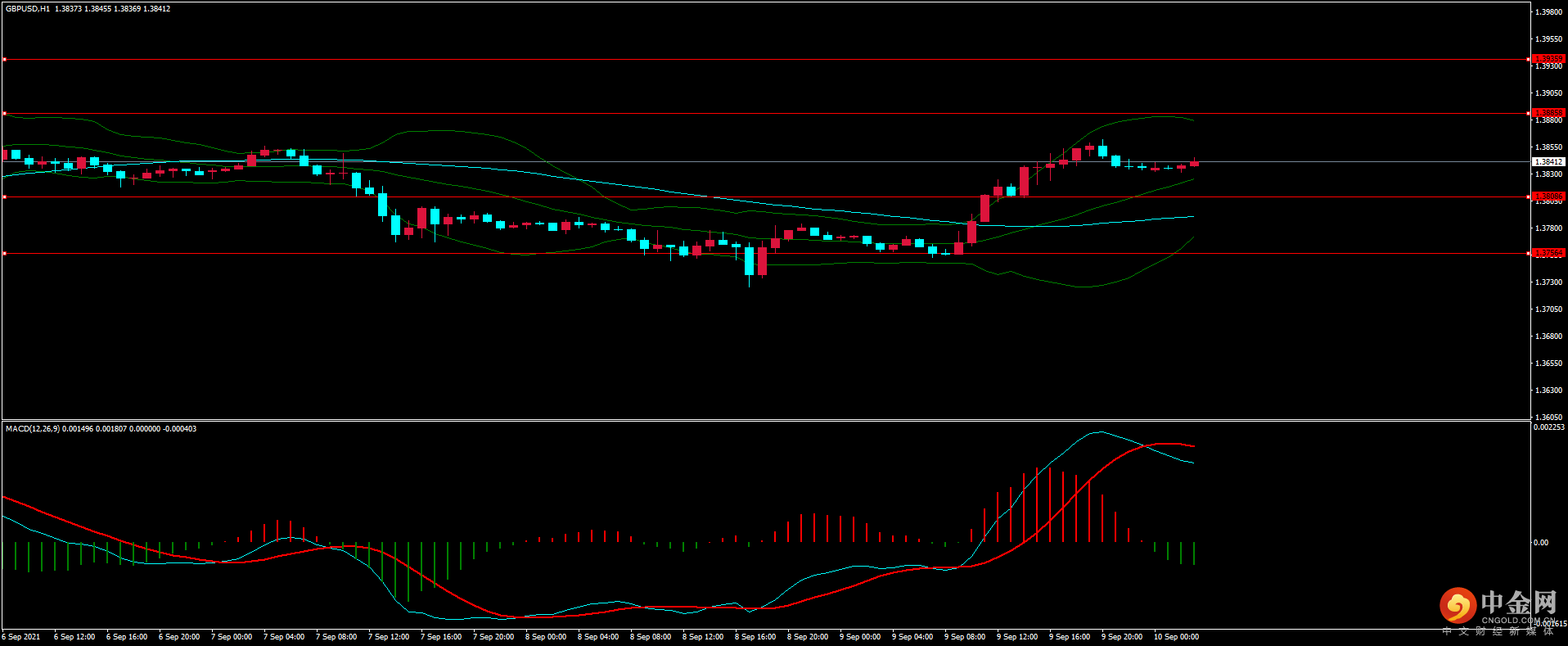Click the 7 Sep 16:00 time label
The width and height of the screenshot is (1568, 646).
[441, 637]
